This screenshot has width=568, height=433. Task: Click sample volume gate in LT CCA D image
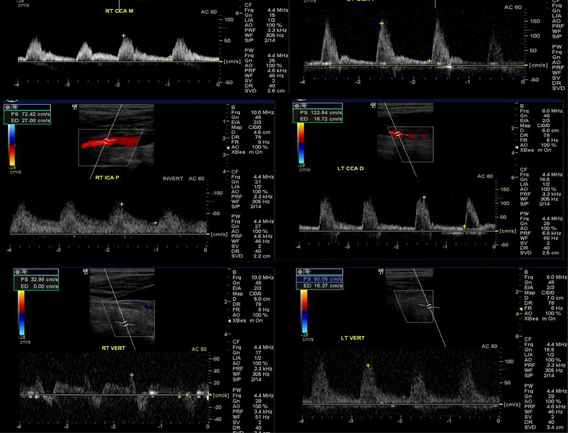(398, 134)
